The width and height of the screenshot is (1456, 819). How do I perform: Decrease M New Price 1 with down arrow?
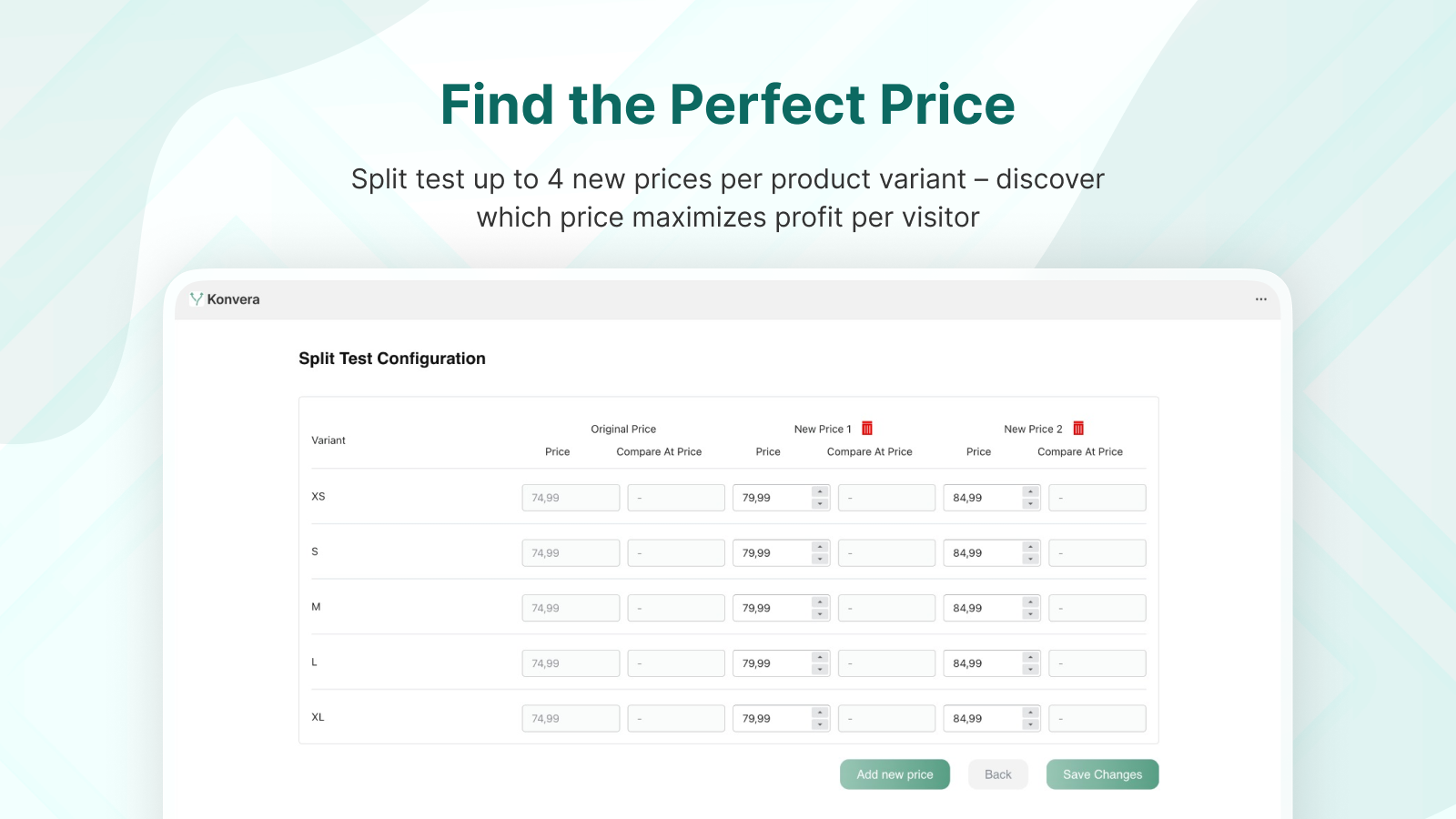click(x=820, y=614)
